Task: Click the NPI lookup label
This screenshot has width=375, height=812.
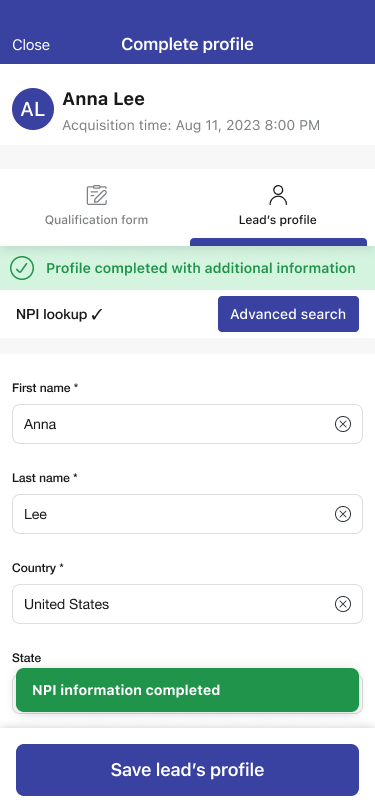Action: pos(51,314)
